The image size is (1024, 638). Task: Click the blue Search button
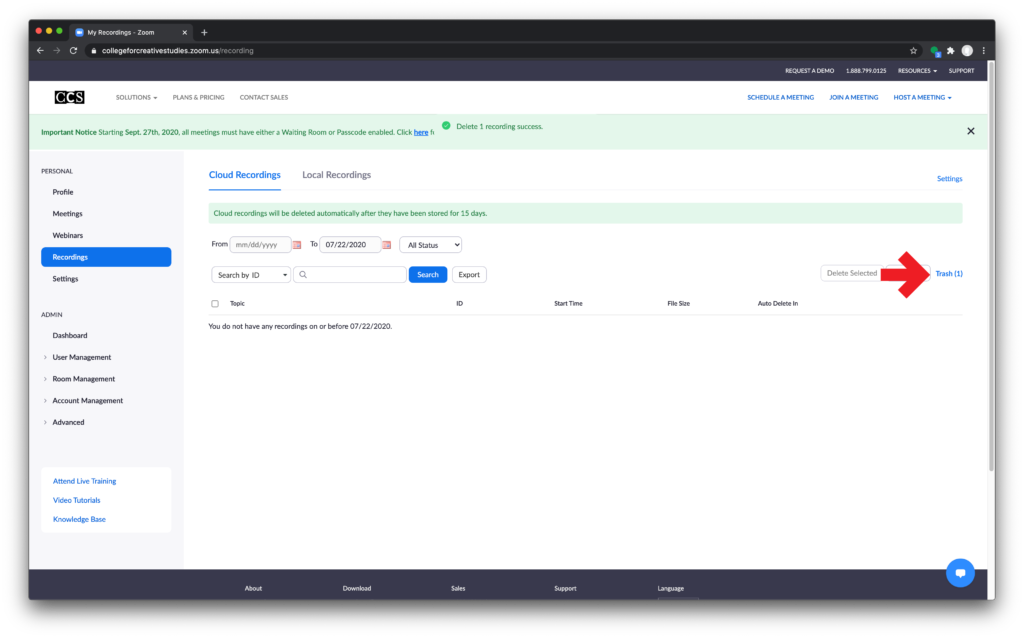pyautogui.click(x=428, y=275)
